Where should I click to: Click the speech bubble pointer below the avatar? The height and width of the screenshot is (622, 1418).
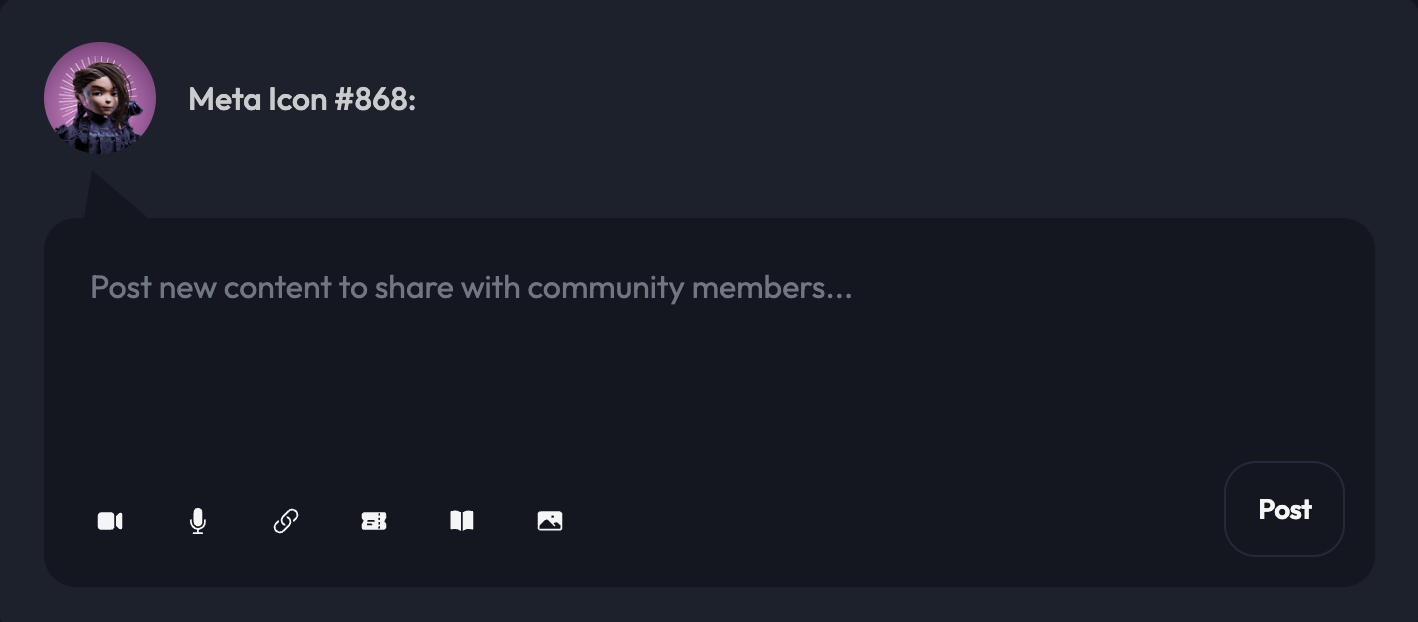click(108, 198)
